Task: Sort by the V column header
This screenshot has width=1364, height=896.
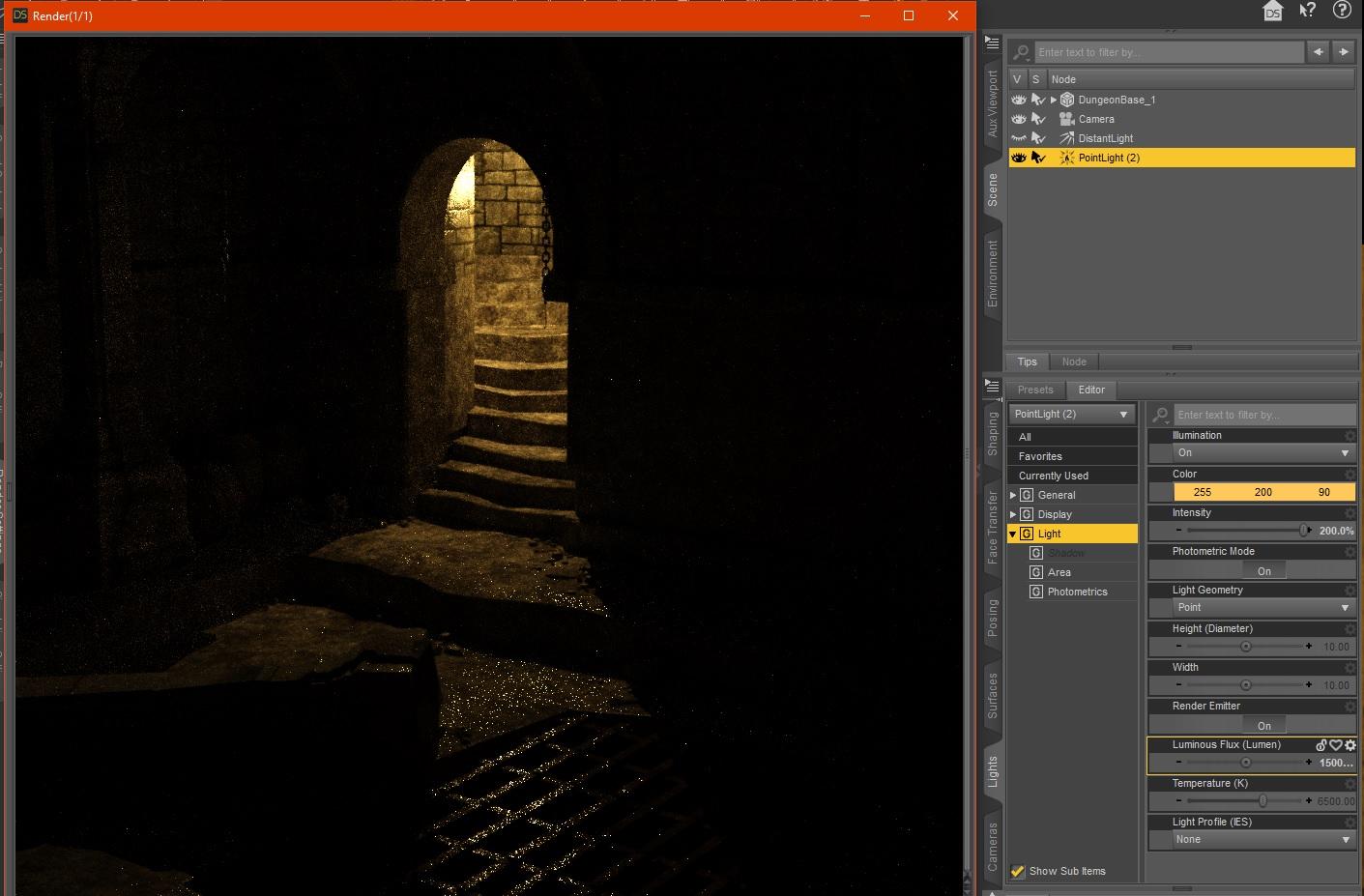Action: point(1018,79)
